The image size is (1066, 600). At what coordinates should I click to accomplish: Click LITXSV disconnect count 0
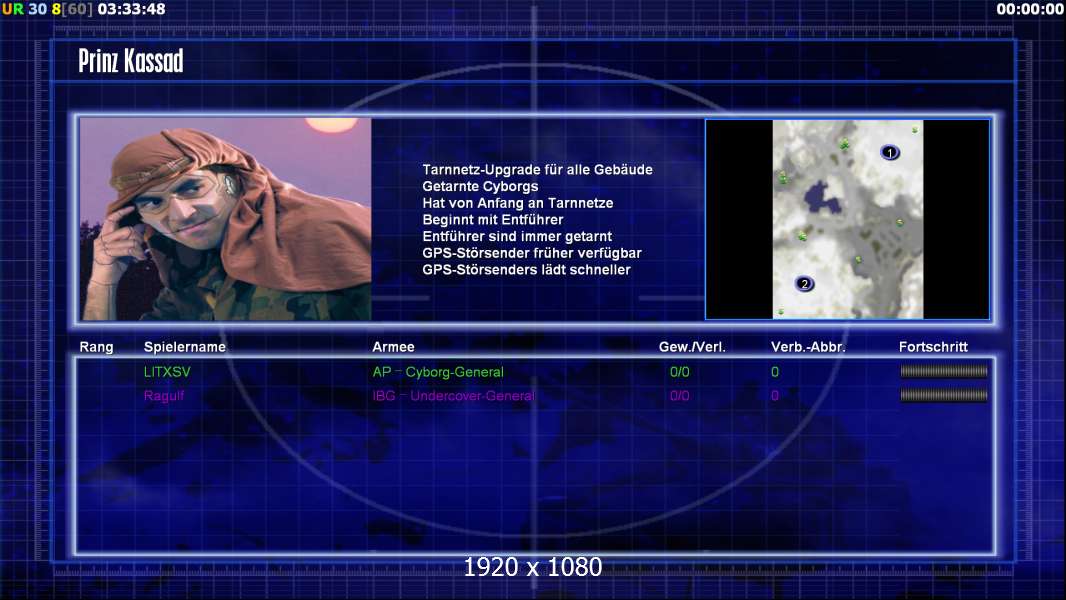tap(775, 372)
